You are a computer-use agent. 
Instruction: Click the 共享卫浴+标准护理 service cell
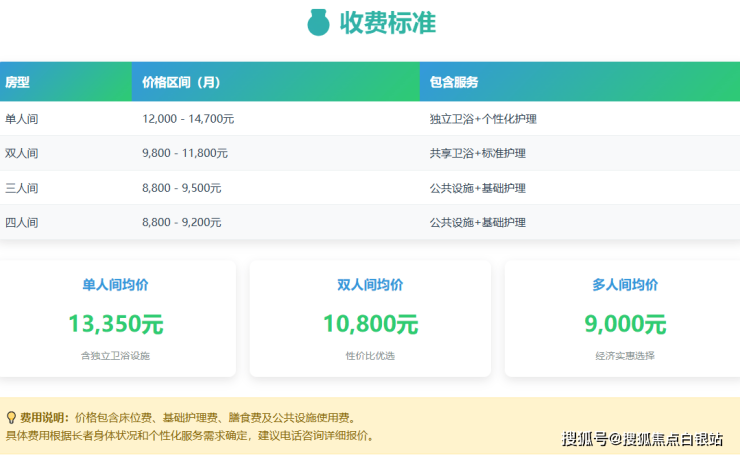(x=477, y=154)
